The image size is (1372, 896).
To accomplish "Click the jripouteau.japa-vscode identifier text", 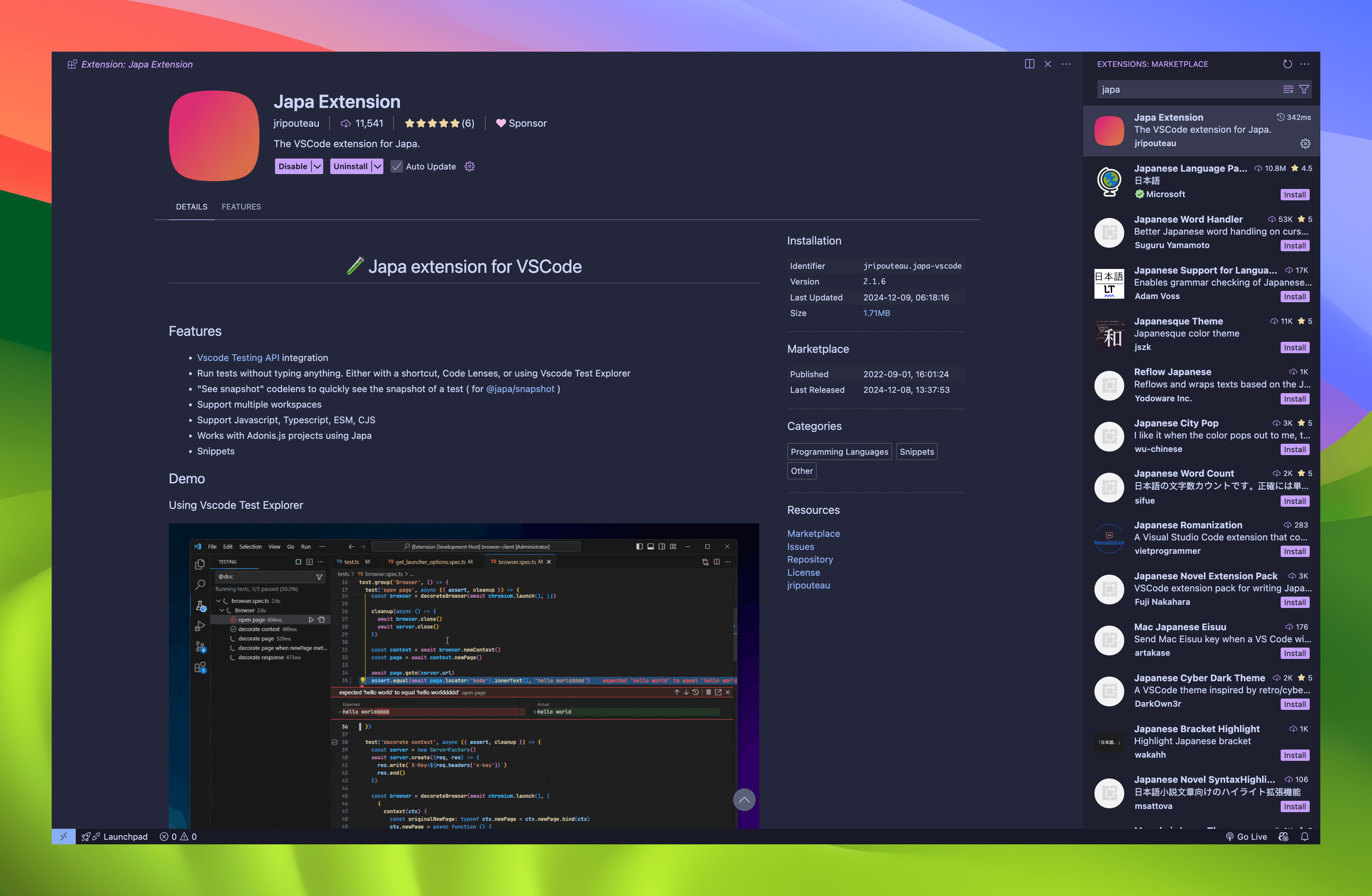I will (x=912, y=266).
